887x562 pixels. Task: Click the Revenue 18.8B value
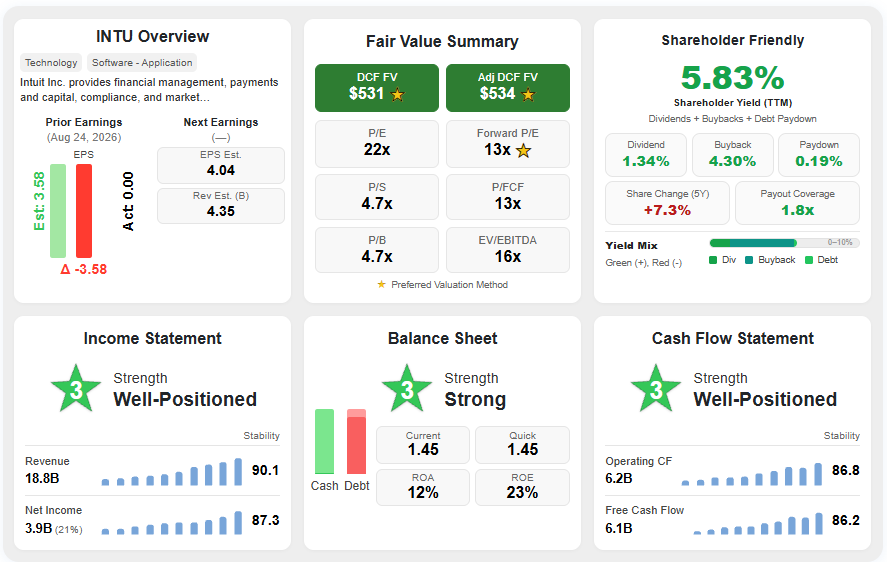[42, 478]
